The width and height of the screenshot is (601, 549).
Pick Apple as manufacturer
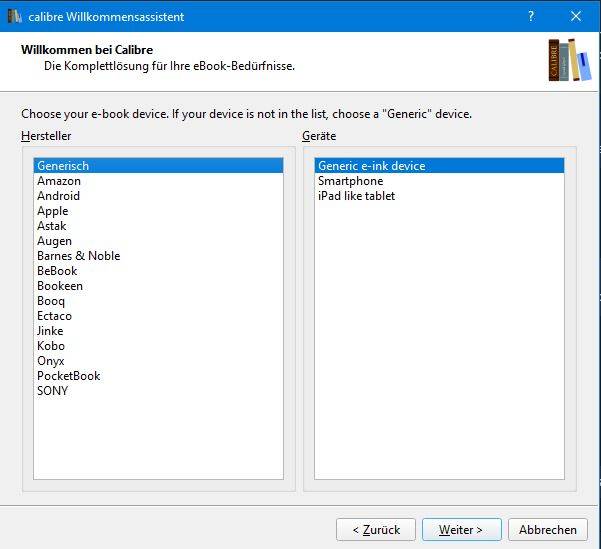point(158,211)
